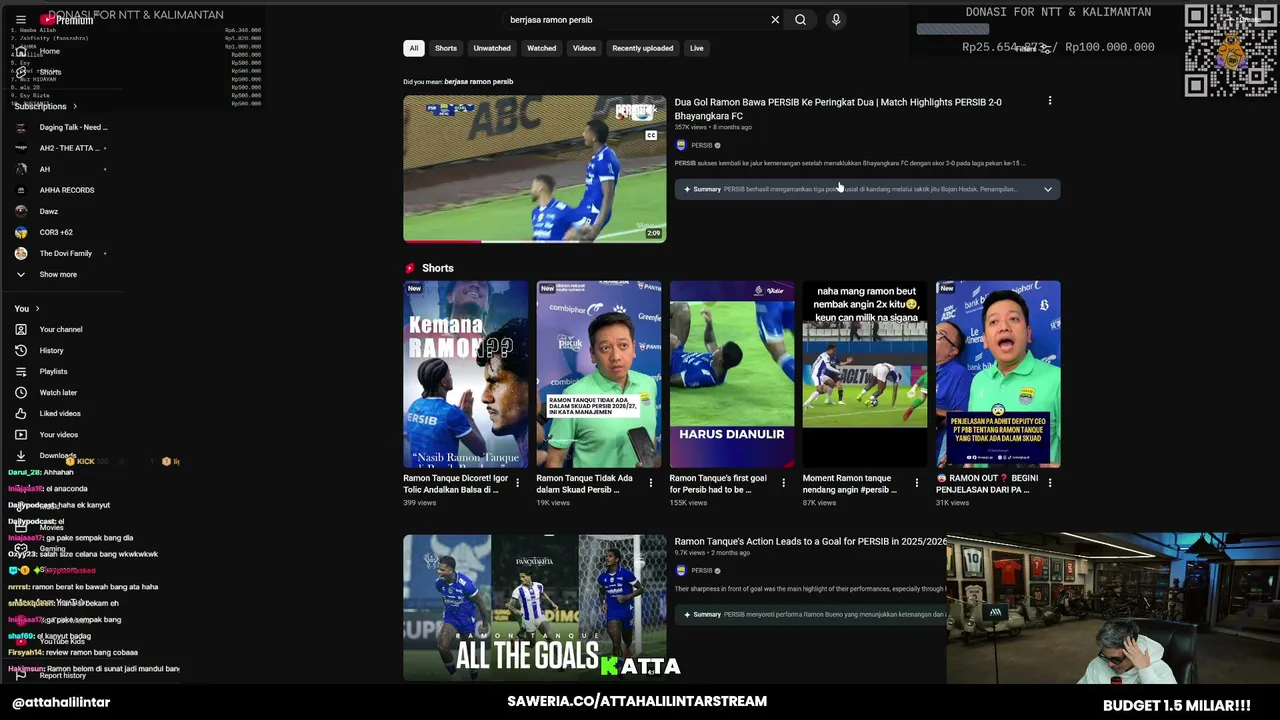Open Liked videos in the sidebar
The width and height of the screenshot is (1280, 720).
[x=60, y=413]
